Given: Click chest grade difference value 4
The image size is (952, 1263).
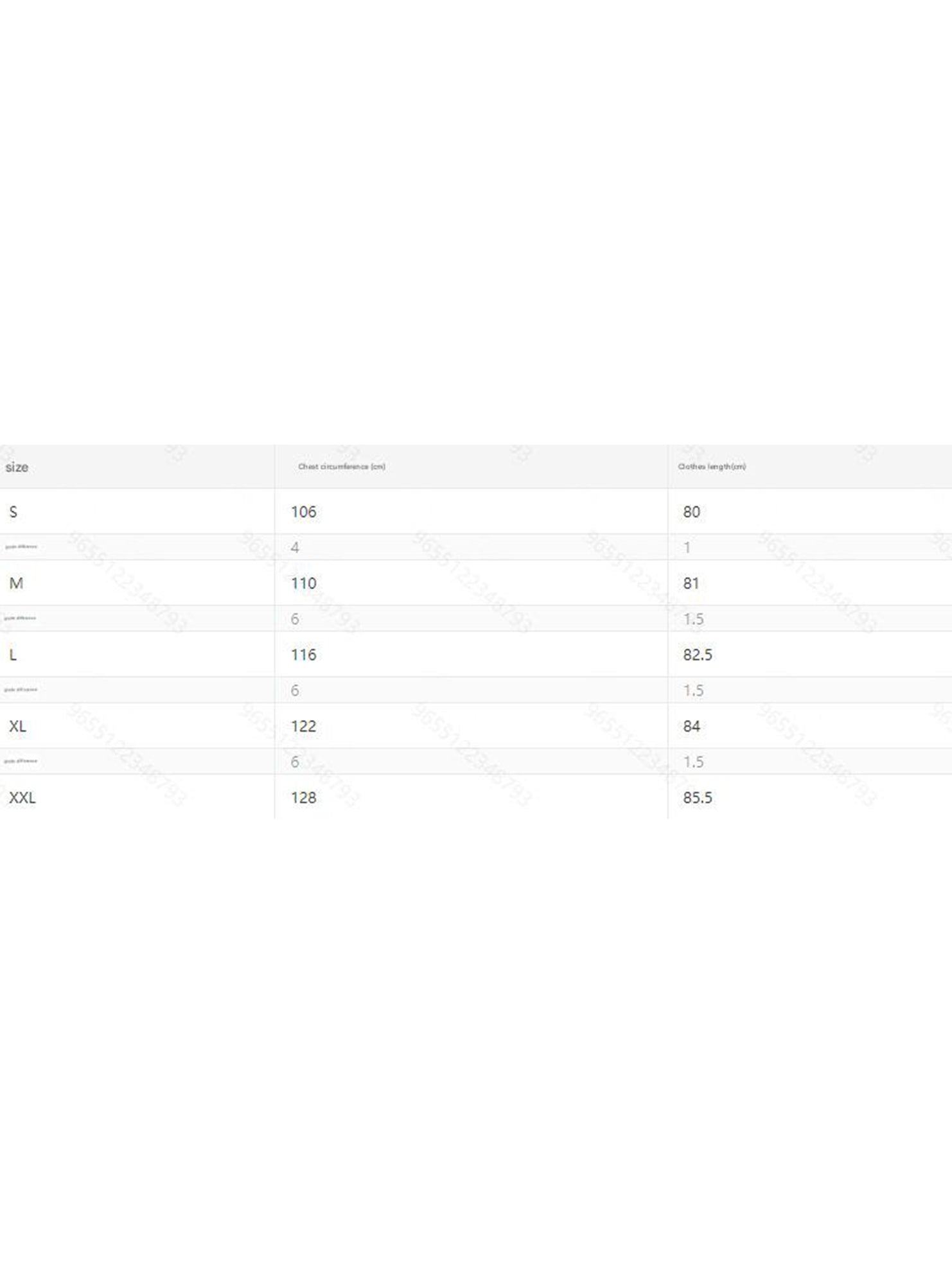Looking at the screenshot, I should click(295, 547).
